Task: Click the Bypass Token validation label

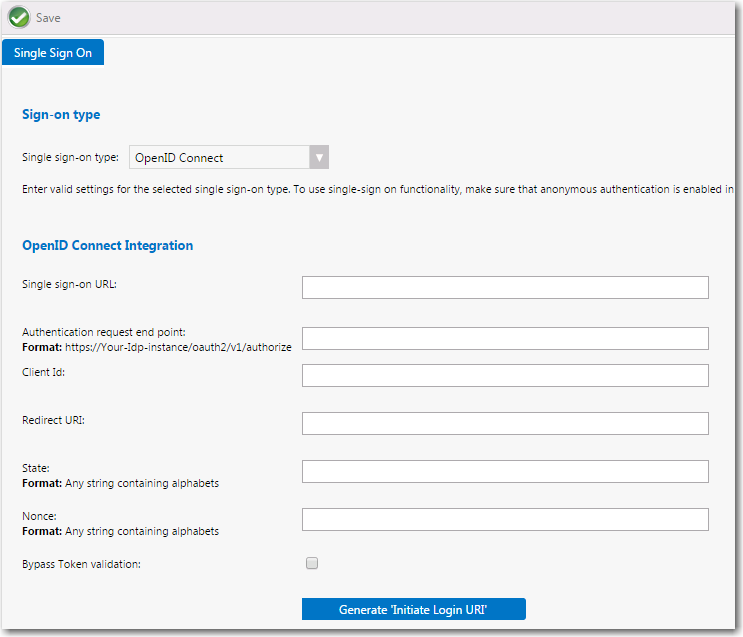Action: tap(81, 564)
